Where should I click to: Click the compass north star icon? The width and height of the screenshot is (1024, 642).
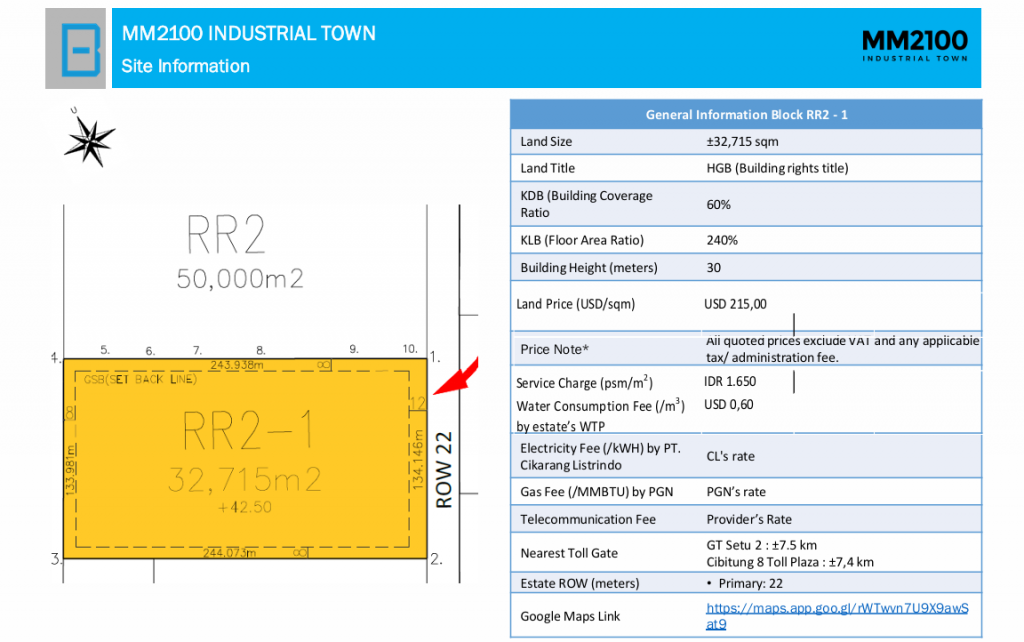point(89,140)
